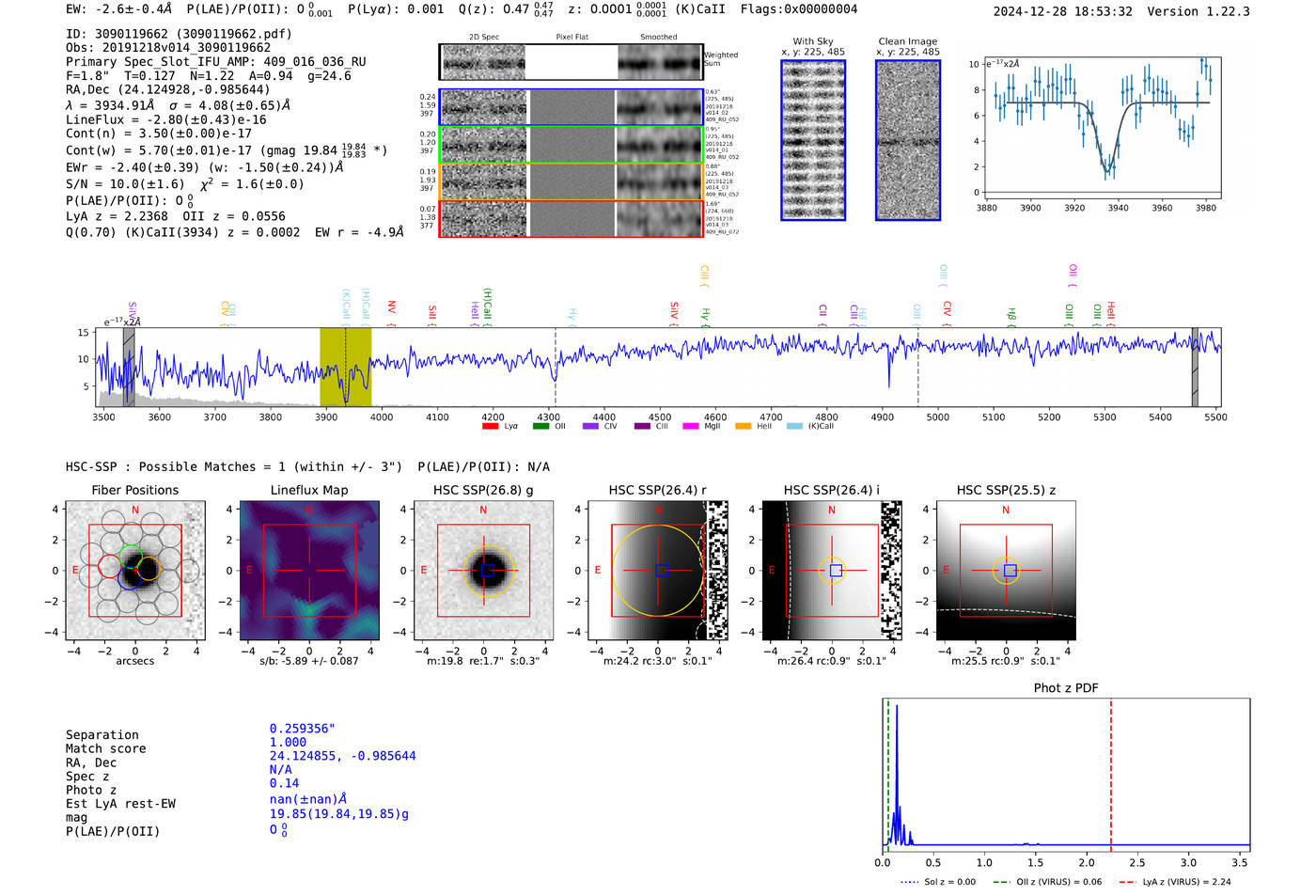
Task: Click the "Version 1.22.3" text
Action: pos(1199,11)
